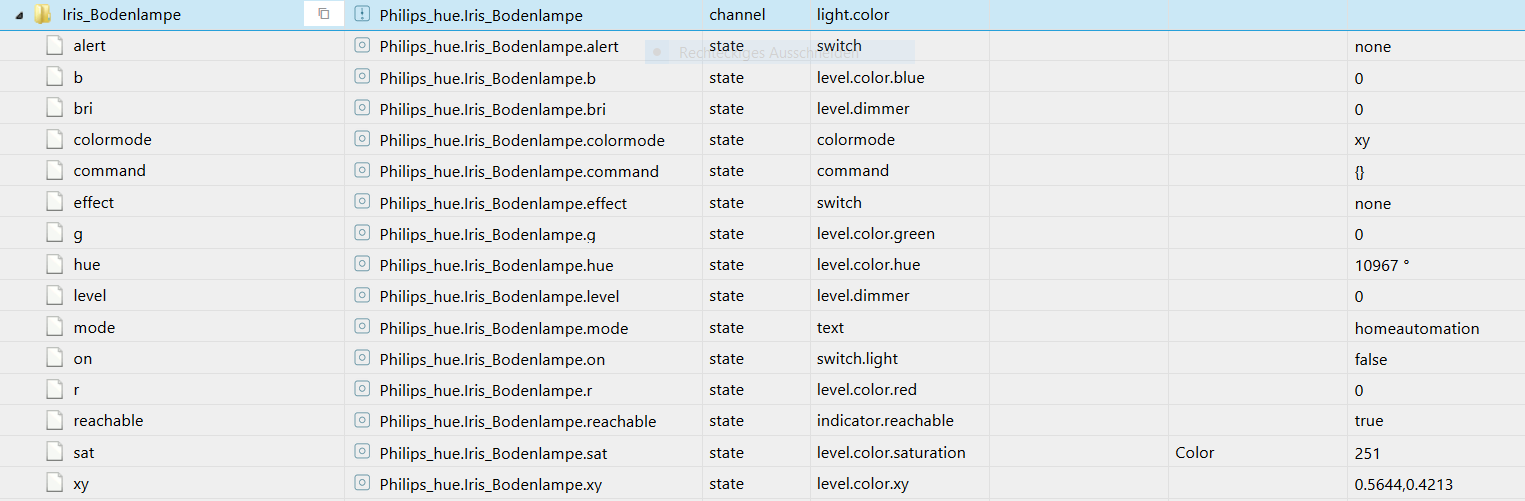Click state icon beside Philips_hue.Iris_Bodenlampe.alert

click(362, 46)
